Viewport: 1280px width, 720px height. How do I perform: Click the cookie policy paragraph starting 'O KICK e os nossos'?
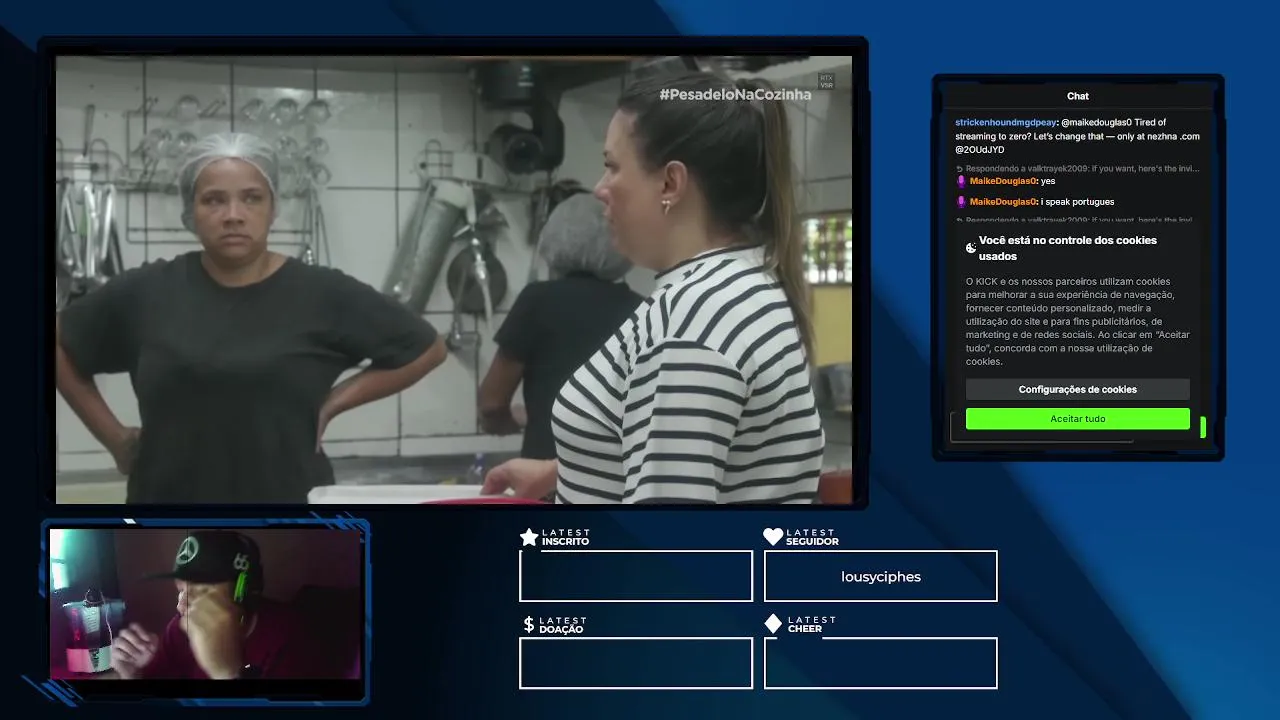[x=1078, y=322]
